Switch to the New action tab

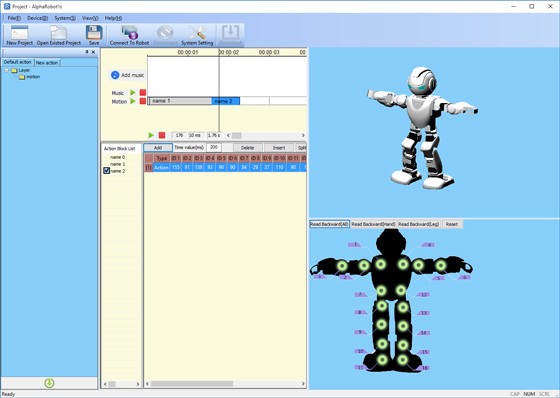[47, 63]
